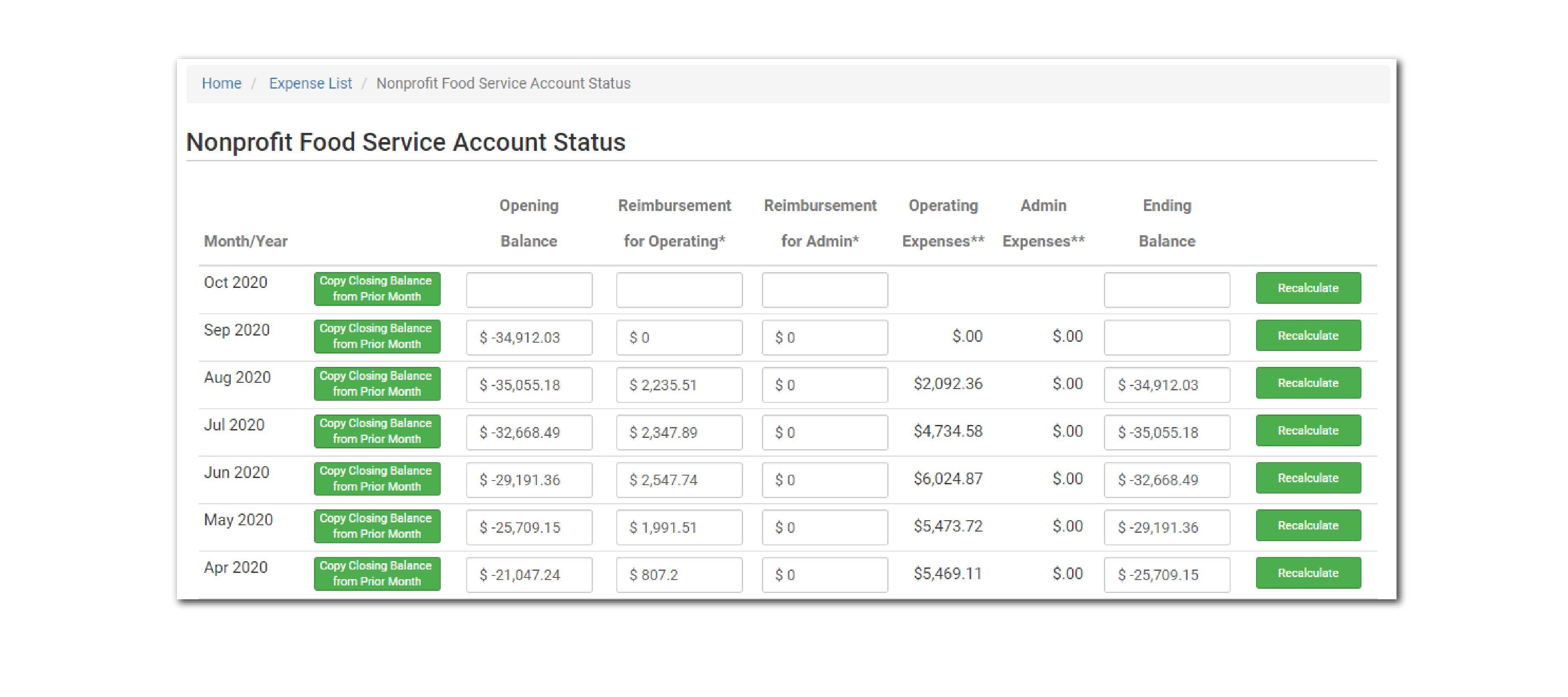Focus Oct 2020 Opening Balance field
The image size is (1568, 697).
[529, 290]
